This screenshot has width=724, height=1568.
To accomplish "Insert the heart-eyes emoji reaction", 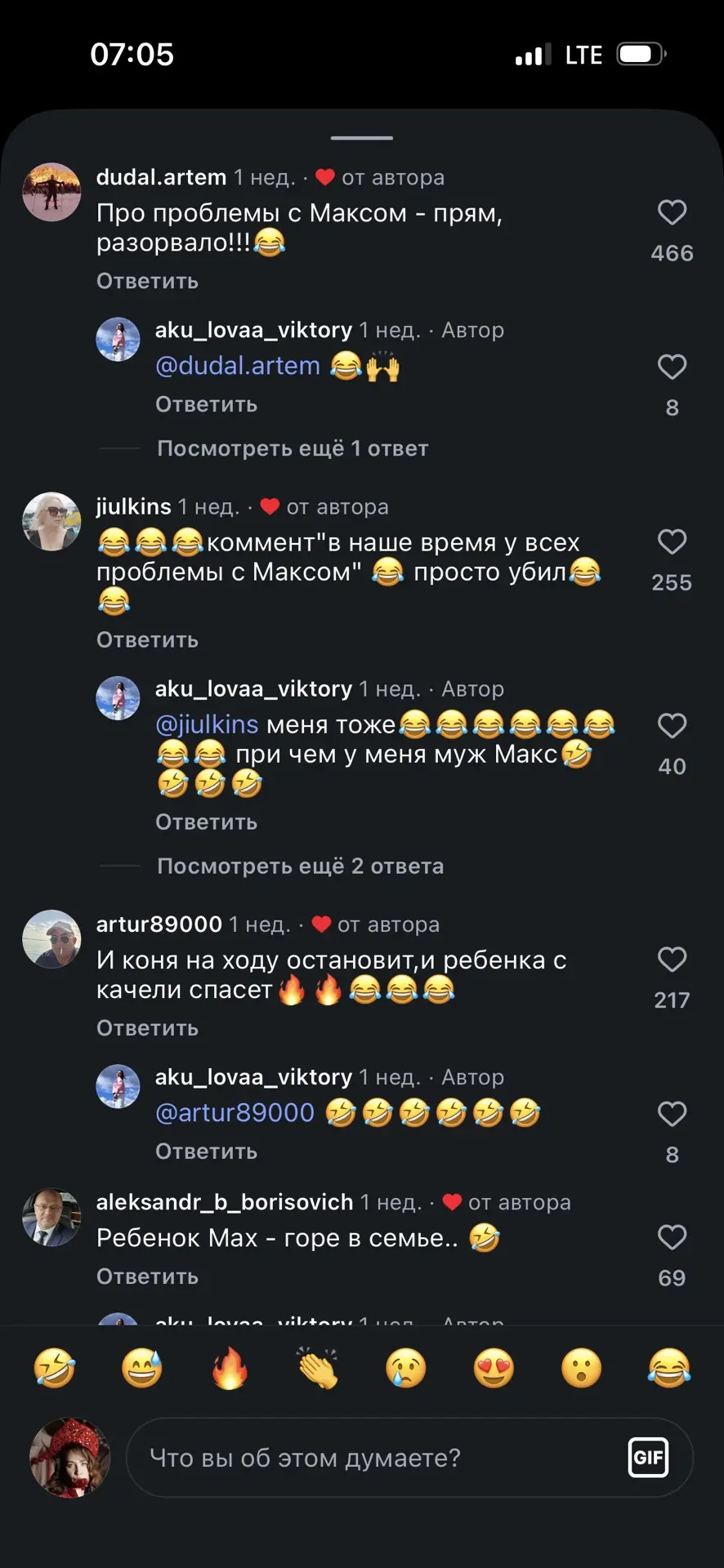I will pyautogui.click(x=494, y=1368).
